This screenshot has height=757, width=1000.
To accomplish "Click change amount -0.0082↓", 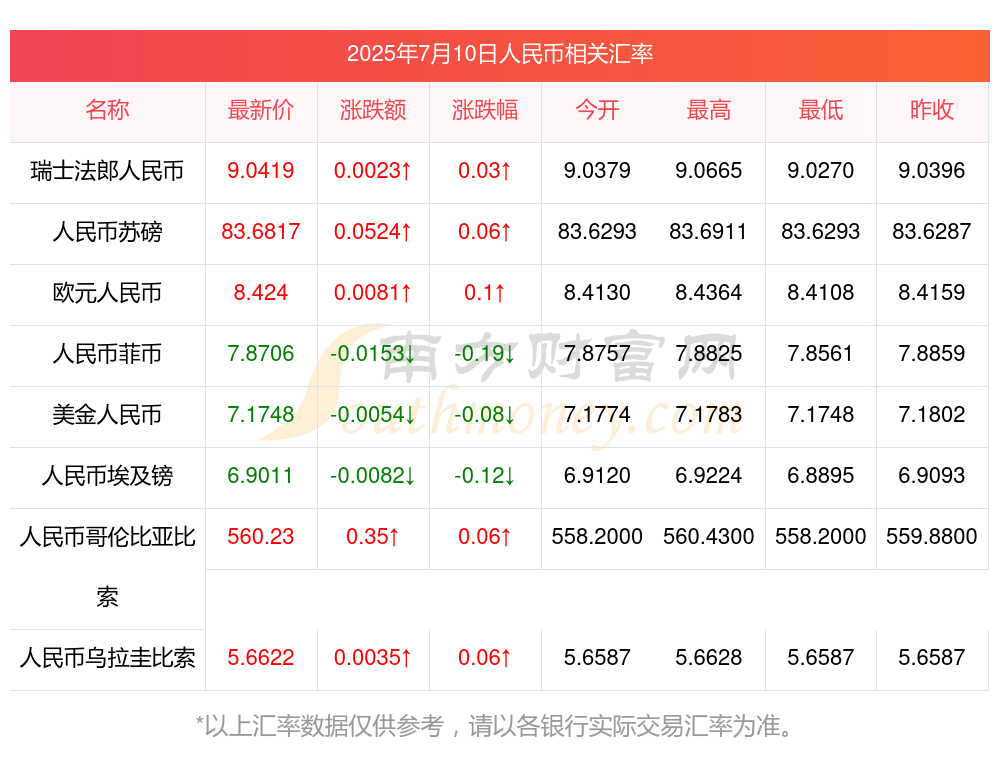I will [x=373, y=476].
